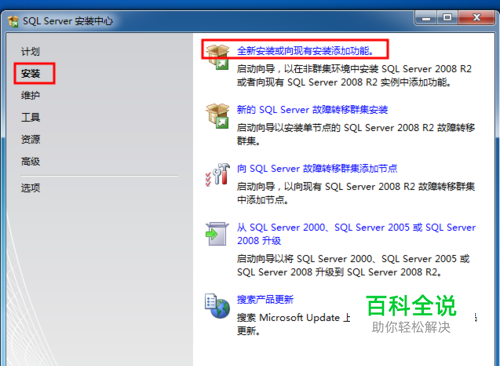Click 新的 SQL Server 故障转移群集安装 link
This screenshot has width=500, height=366.
pos(312,110)
